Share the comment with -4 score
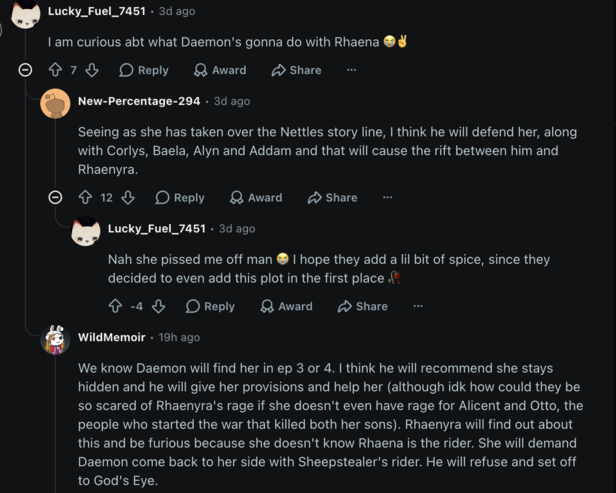Image resolution: width=616 pixels, height=493 pixels. [x=363, y=306]
